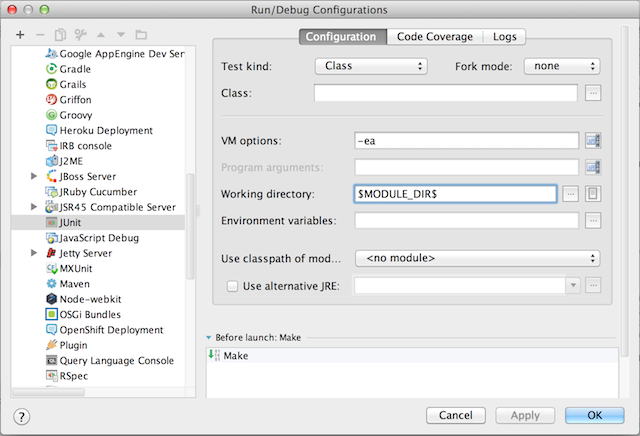
Task: Click the Make task icon
Action: pyautogui.click(x=214, y=355)
